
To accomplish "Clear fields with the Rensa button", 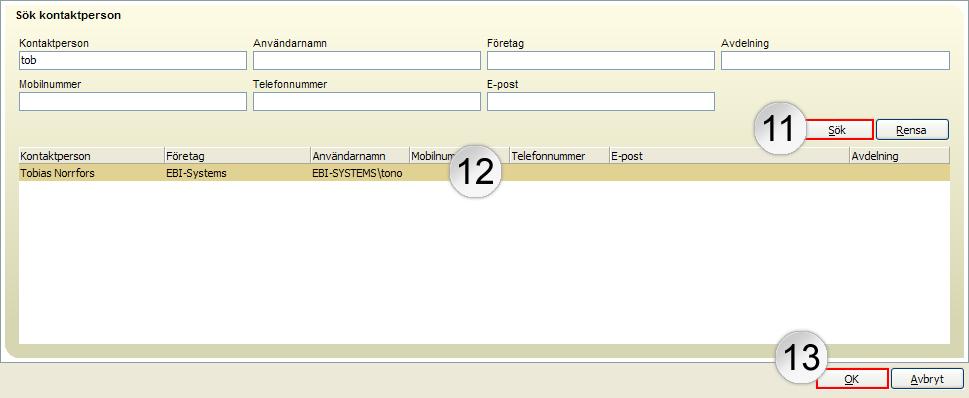I will [912, 130].
